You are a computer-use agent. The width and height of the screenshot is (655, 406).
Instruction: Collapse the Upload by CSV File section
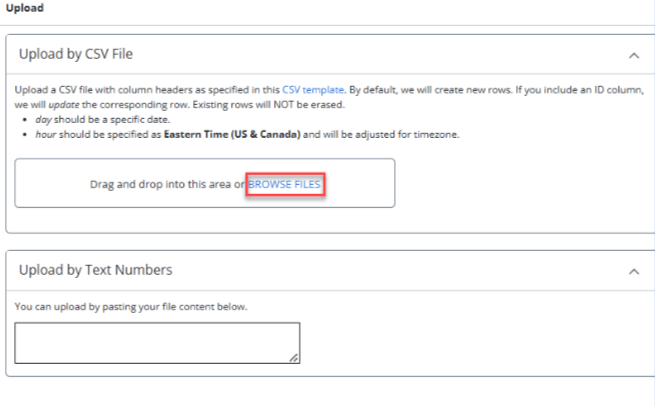[634, 55]
